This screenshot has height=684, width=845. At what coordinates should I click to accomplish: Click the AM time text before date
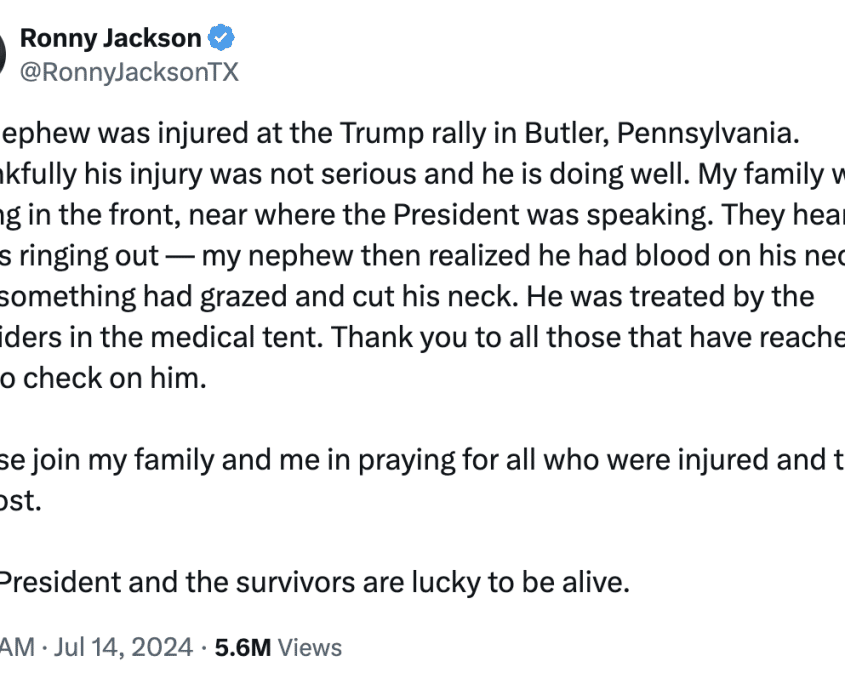(x=17, y=647)
